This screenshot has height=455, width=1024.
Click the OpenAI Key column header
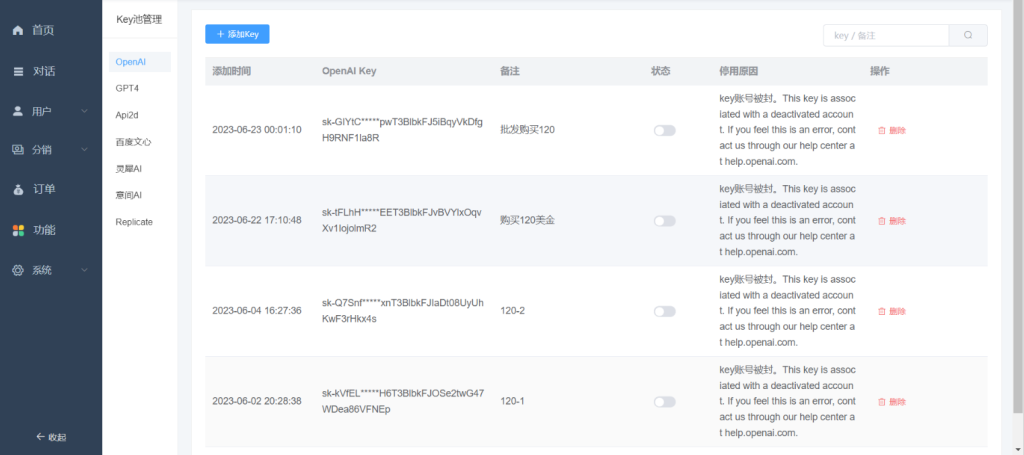click(x=349, y=71)
